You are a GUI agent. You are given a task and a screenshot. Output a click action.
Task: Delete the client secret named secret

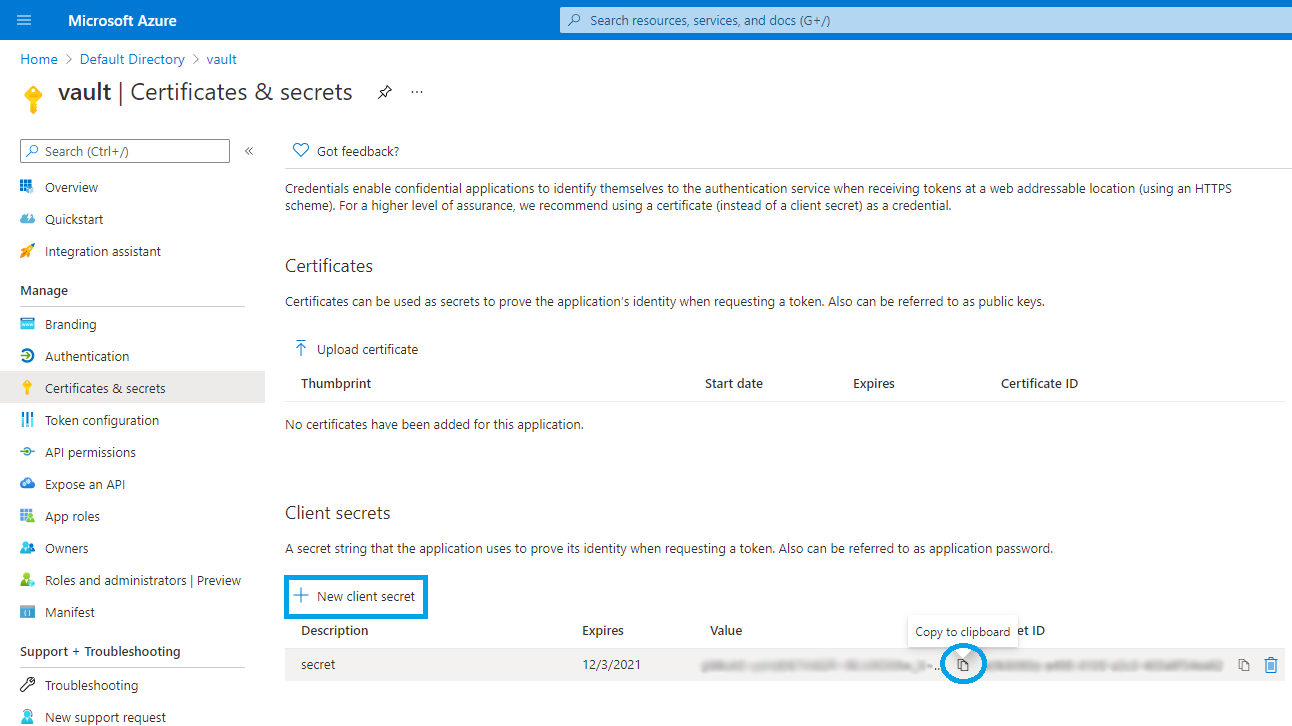tap(1271, 665)
